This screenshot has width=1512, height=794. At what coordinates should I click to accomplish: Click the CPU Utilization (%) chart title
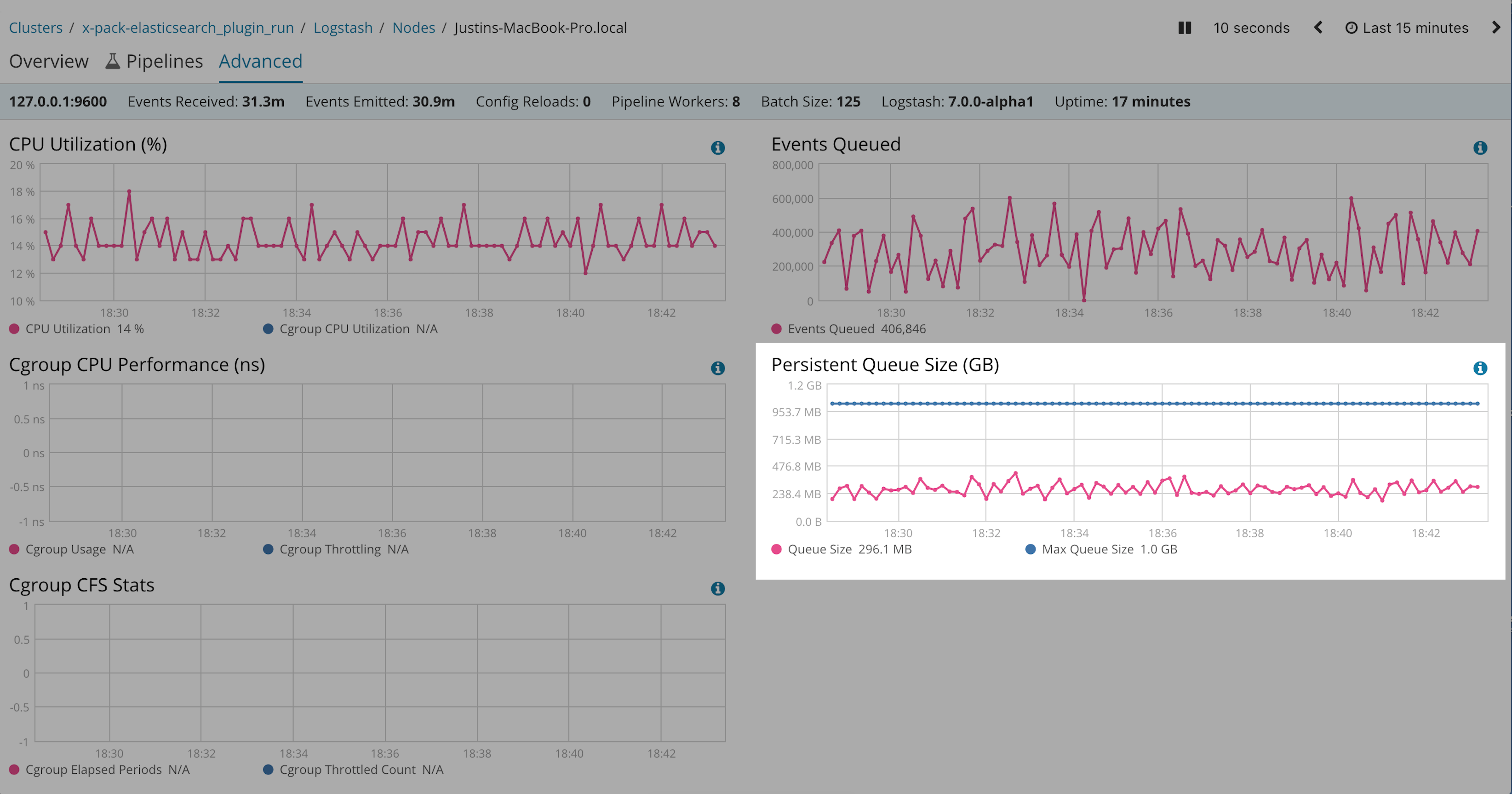click(88, 144)
